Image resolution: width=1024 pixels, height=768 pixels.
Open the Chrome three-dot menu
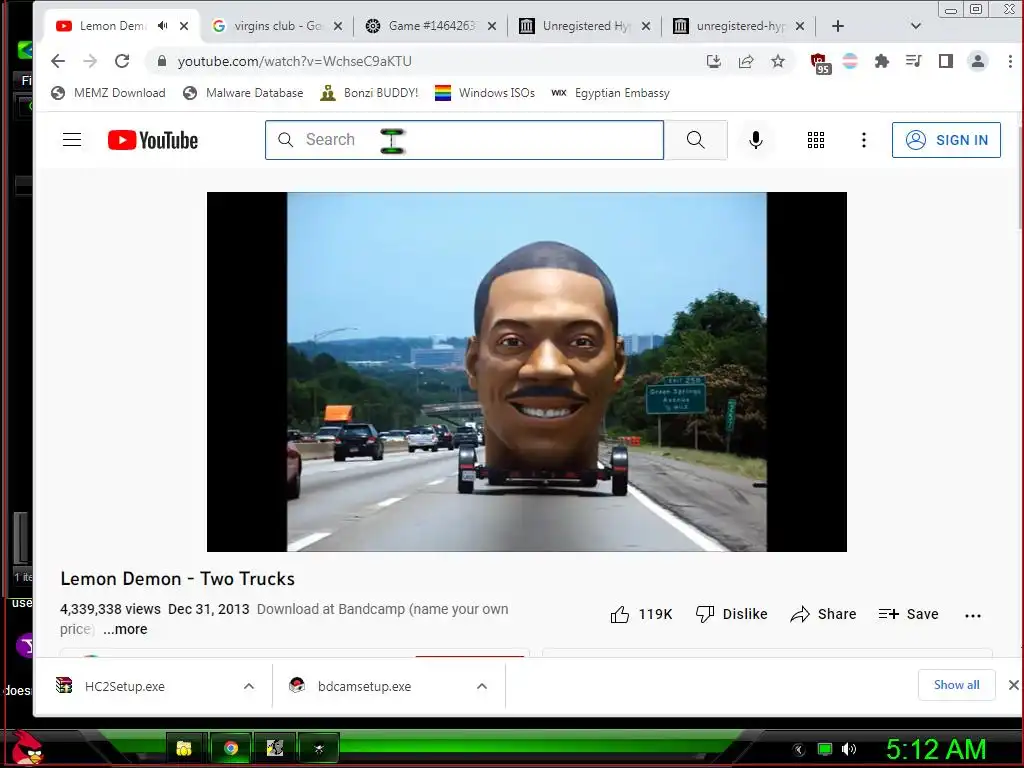point(1010,61)
